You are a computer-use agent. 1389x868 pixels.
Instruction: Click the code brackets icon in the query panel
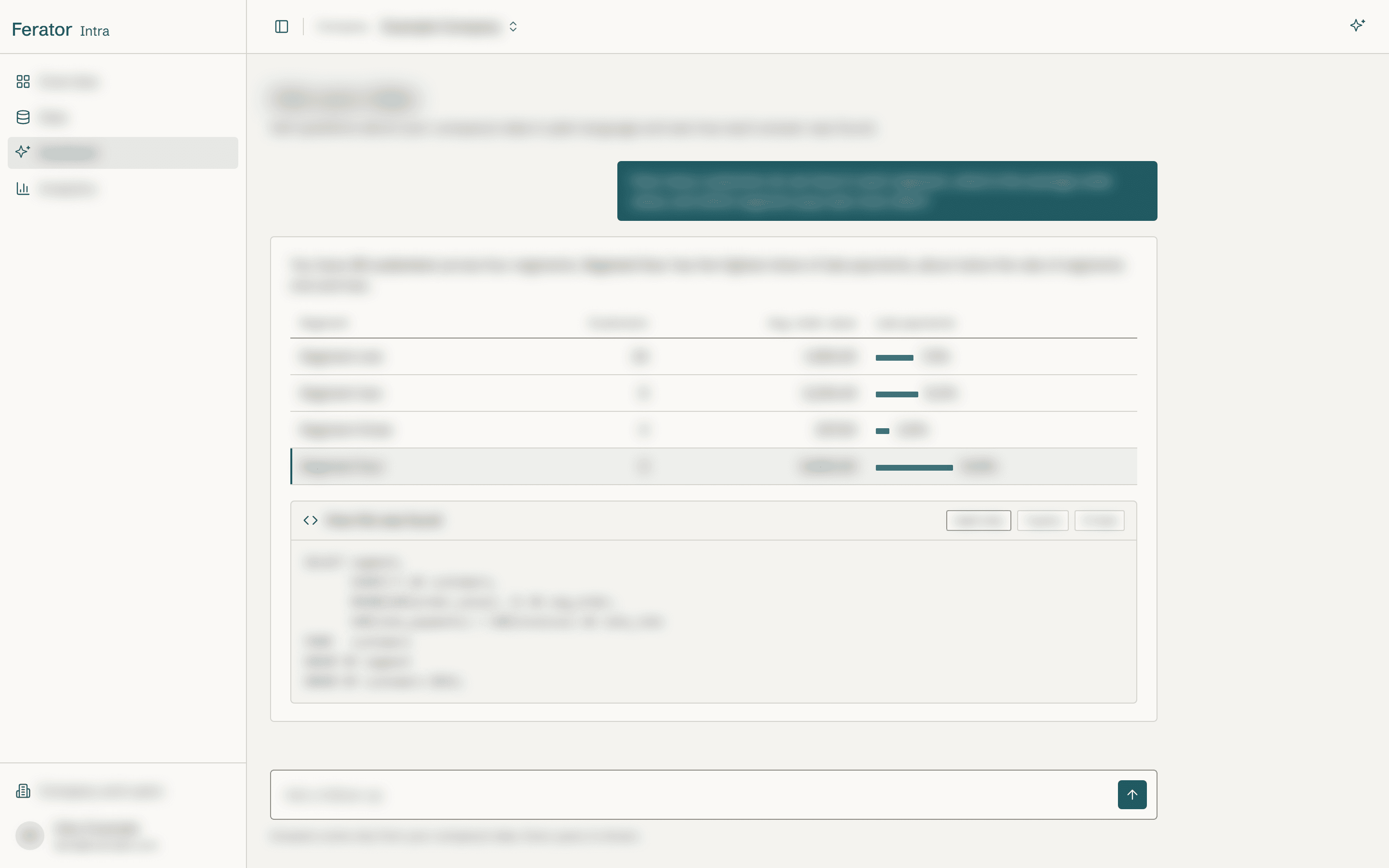pyautogui.click(x=311, y=520)
